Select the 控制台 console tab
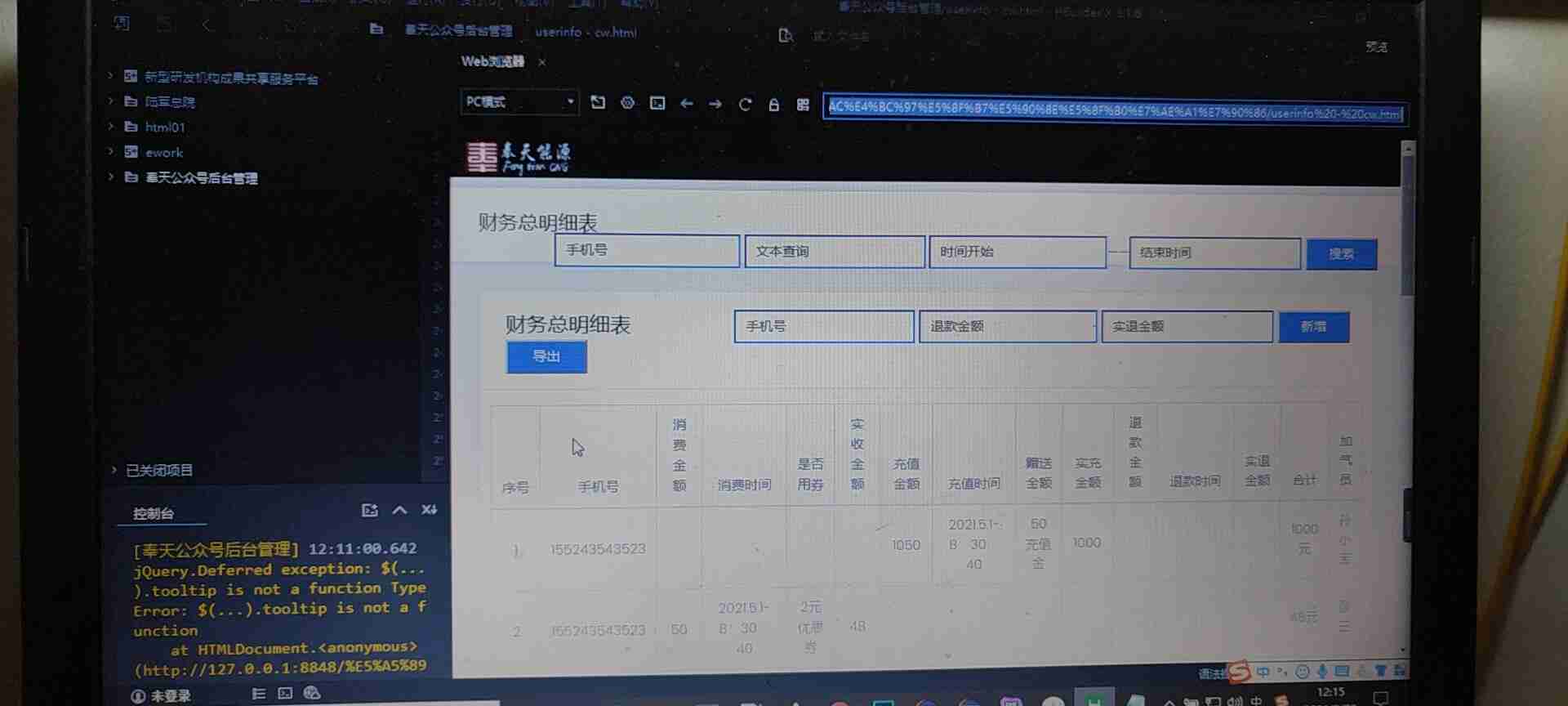 click(154, 513)
